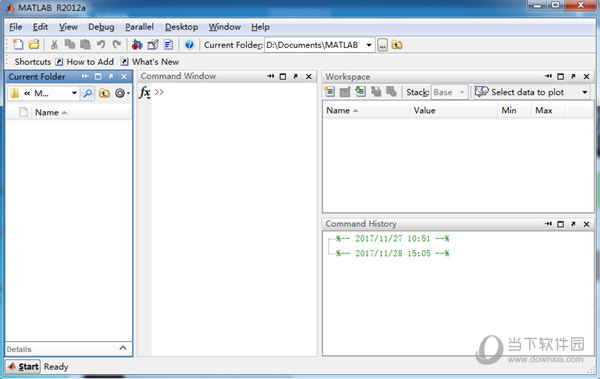Sort Current Folder by Name column
The width and height of the screenshot is (600, 379).
82,113
